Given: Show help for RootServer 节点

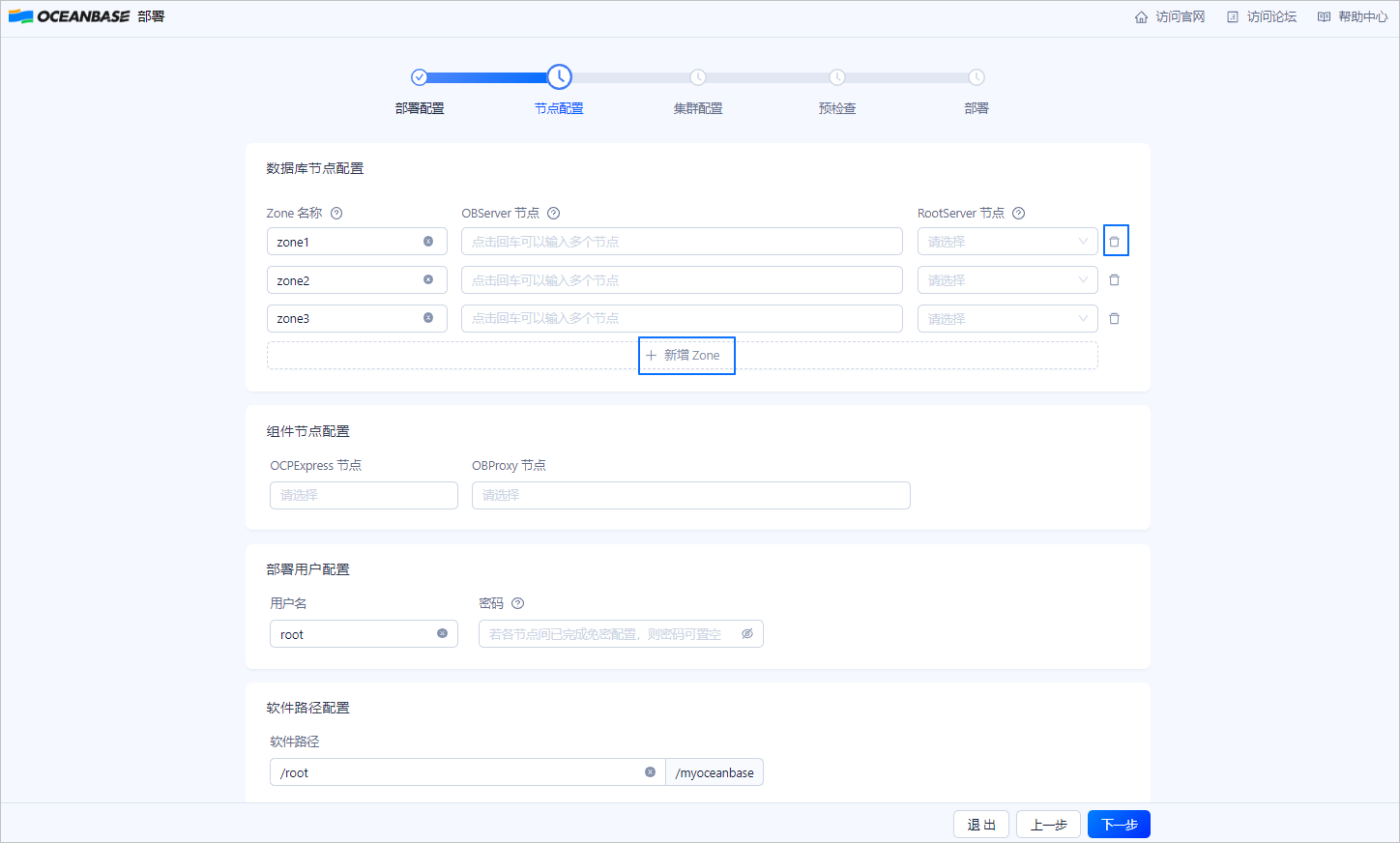Looking at the screenshot, I should tap(1018, 213).
